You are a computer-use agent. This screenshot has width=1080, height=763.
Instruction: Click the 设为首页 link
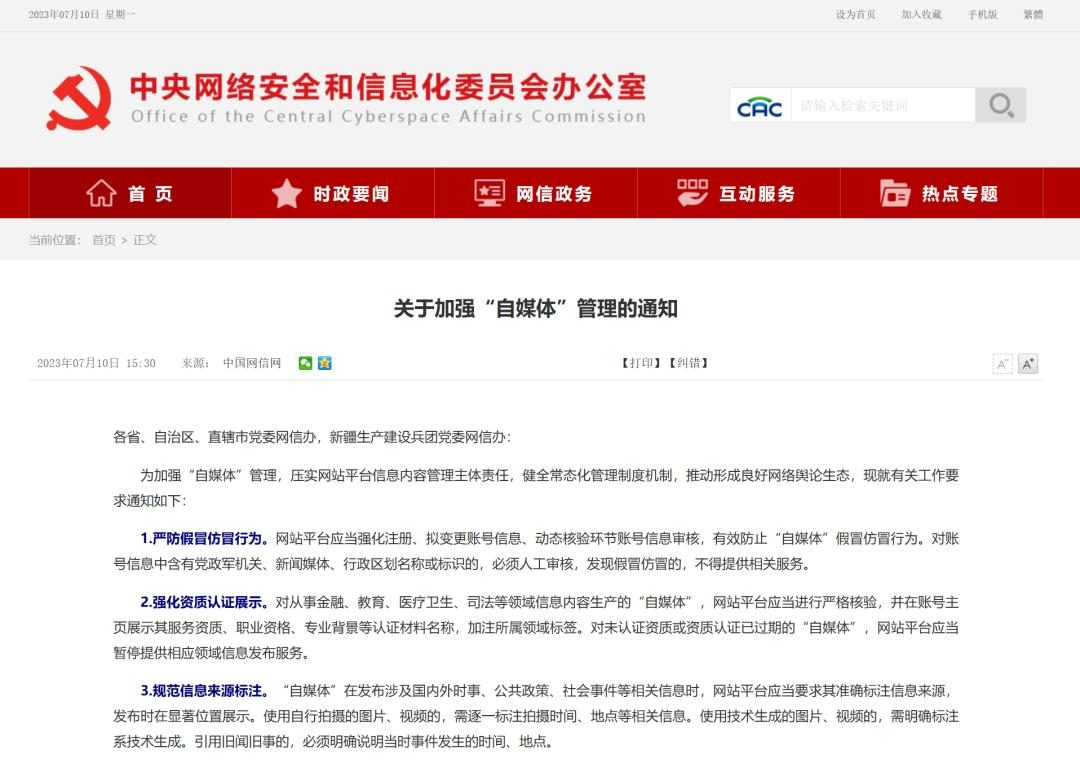coord(855,15)
